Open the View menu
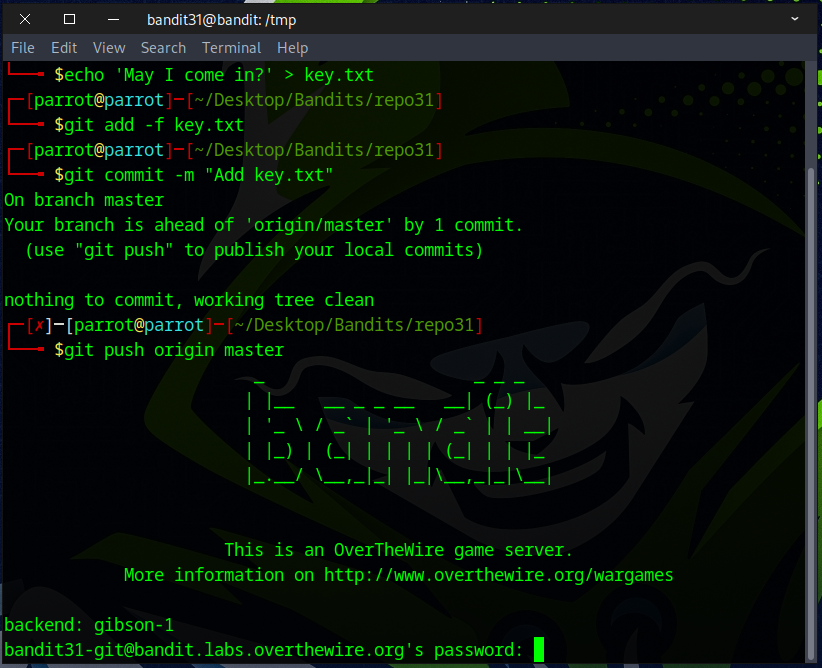 pos(109,48)
